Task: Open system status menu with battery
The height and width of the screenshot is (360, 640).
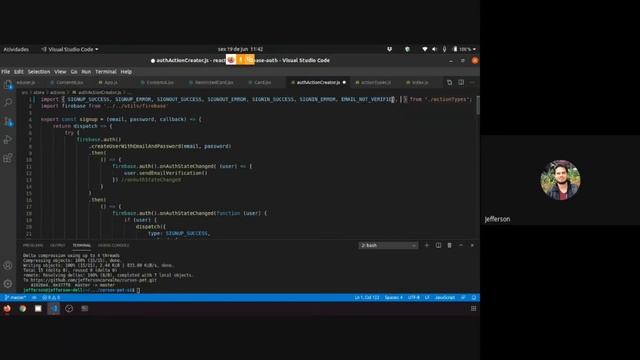Action: tap(449, 49)
